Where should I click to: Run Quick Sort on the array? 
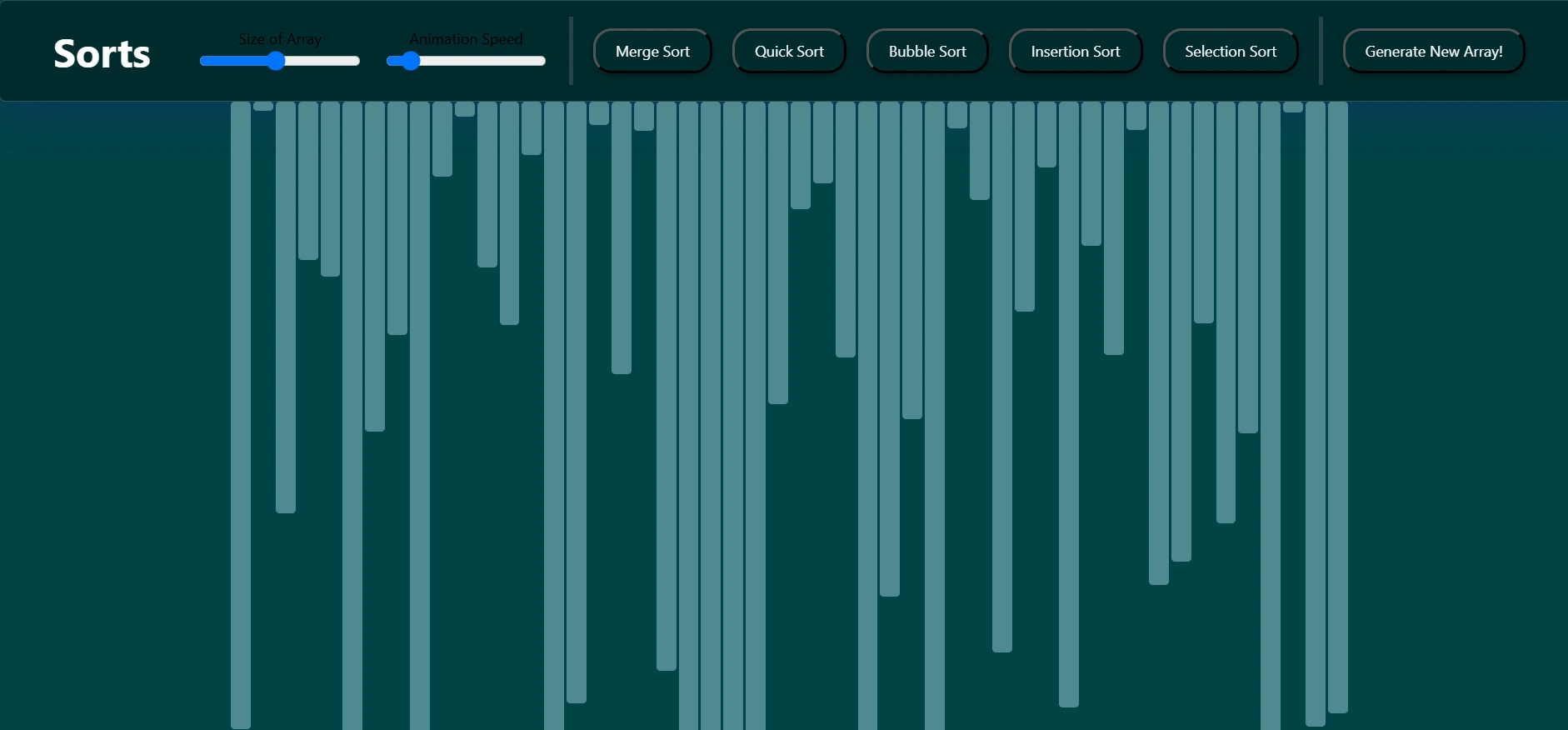coord(789,52)
